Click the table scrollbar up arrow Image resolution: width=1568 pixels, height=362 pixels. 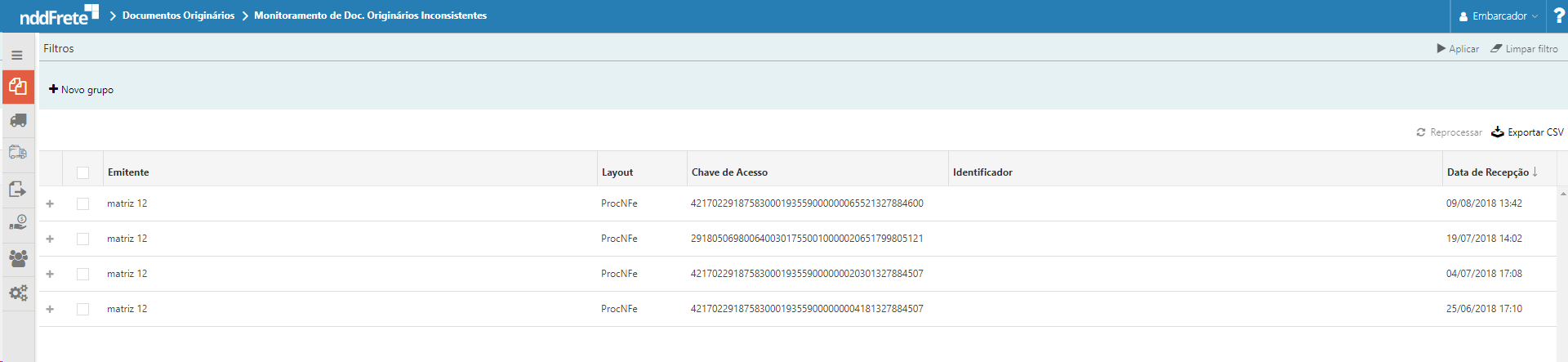click(x=1562, y=194)
